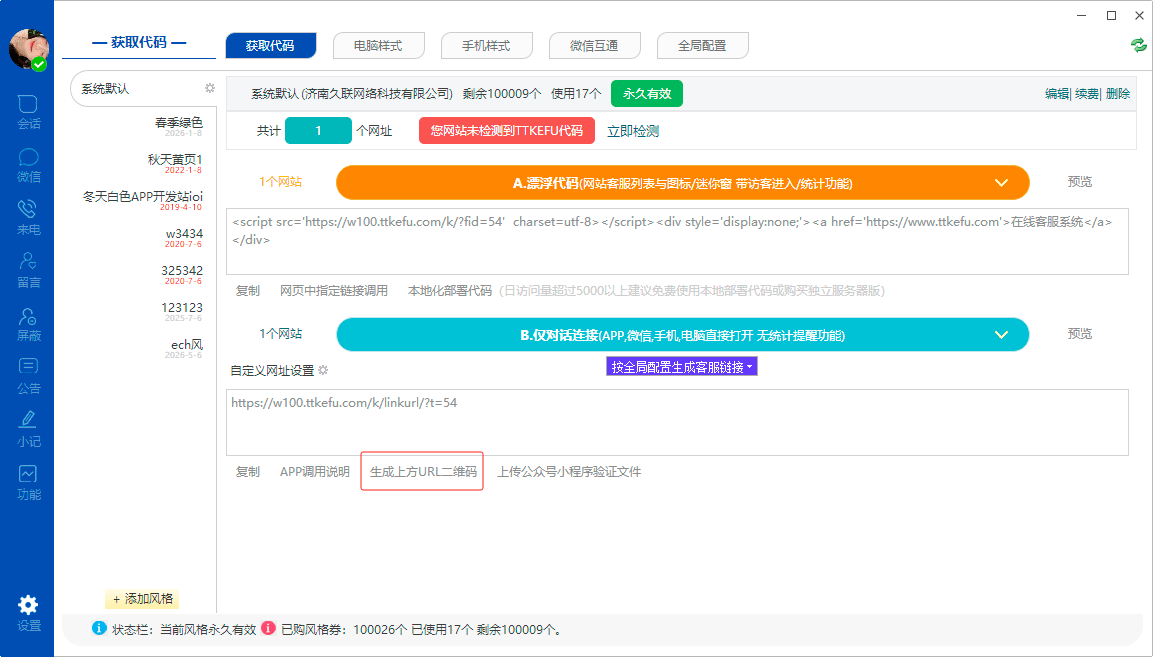
Task: Click the A.漂浮代码 orange bar title
Action: point(682,183)
